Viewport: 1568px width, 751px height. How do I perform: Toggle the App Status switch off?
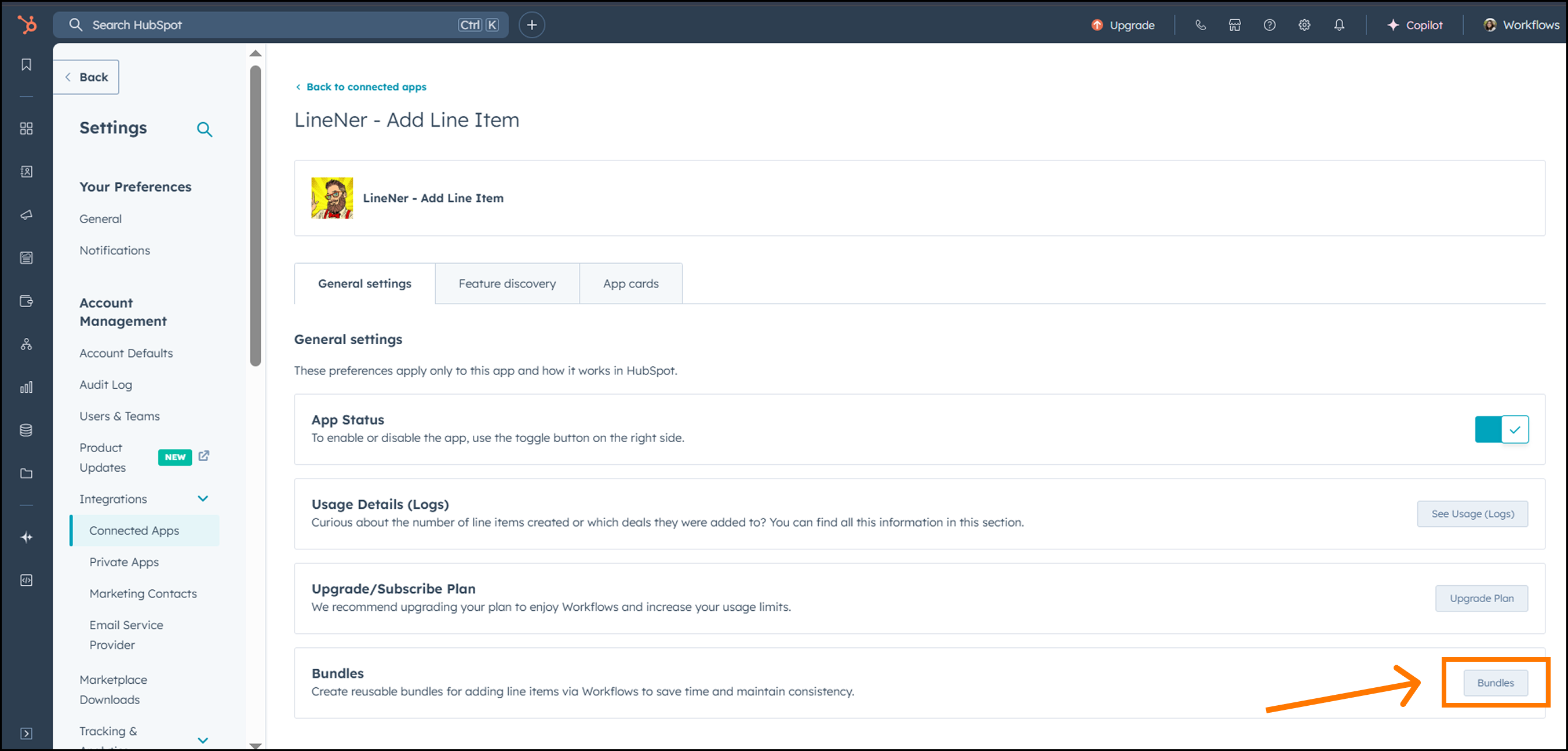1501,429
